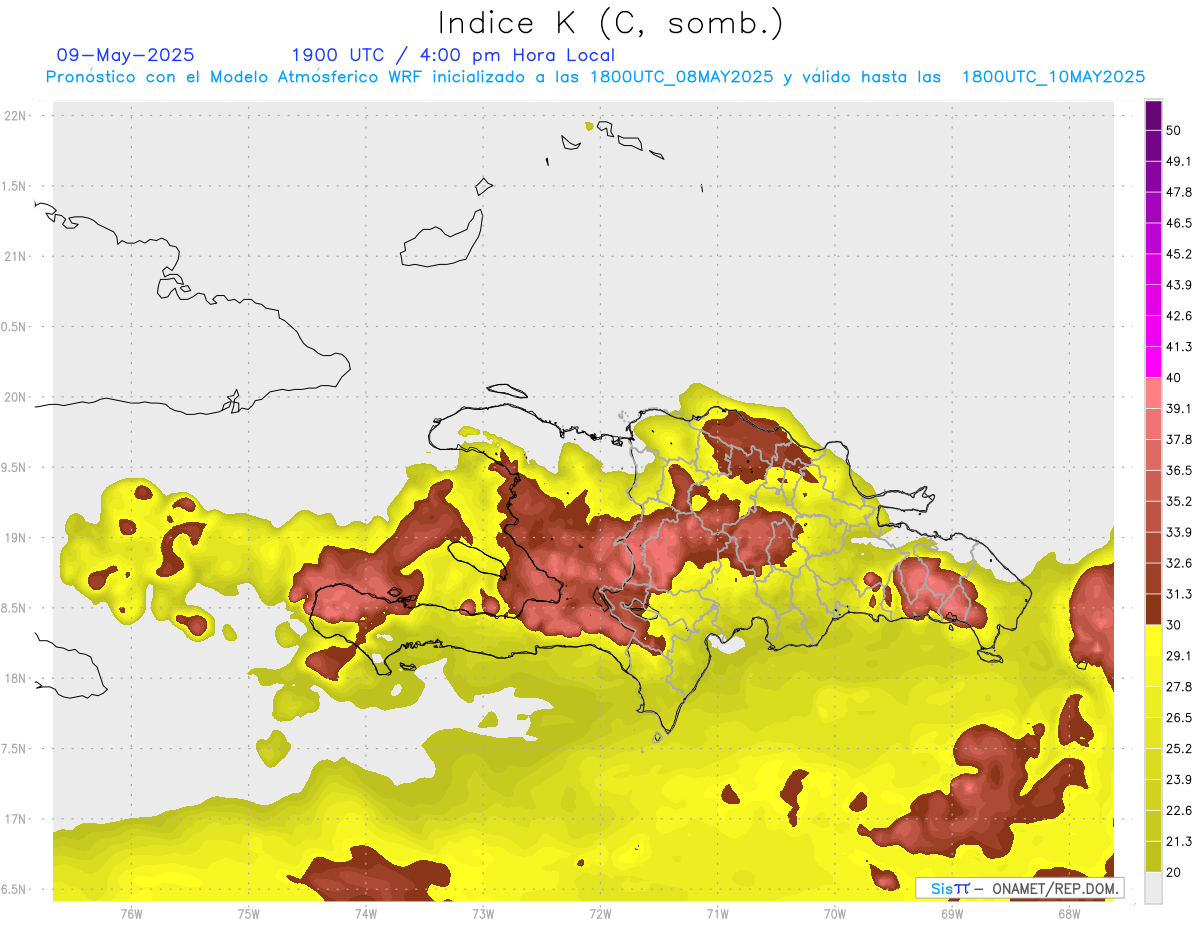Click the colorbar value "50"

click(1174, 130)
